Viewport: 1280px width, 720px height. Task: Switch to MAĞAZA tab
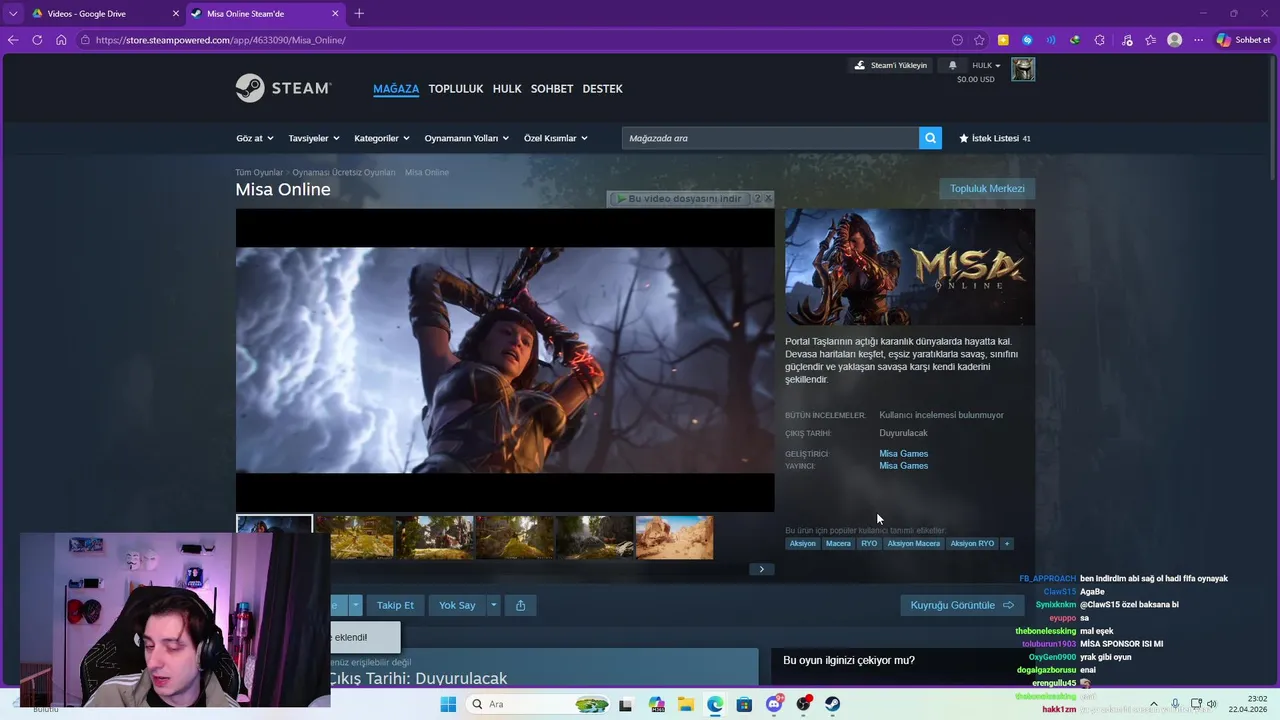396,89
